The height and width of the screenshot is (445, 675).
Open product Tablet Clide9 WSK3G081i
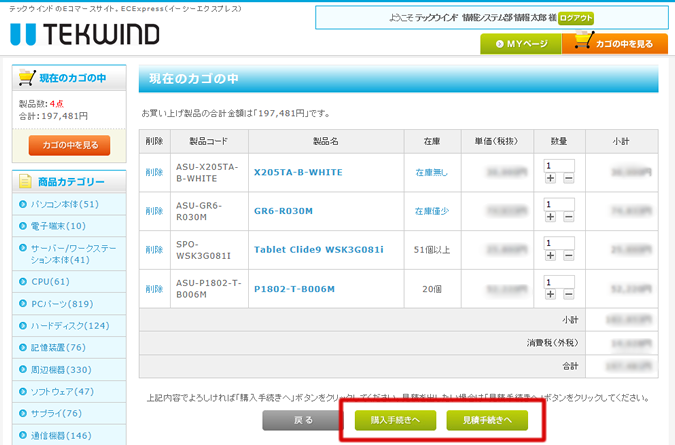point(319,250)
